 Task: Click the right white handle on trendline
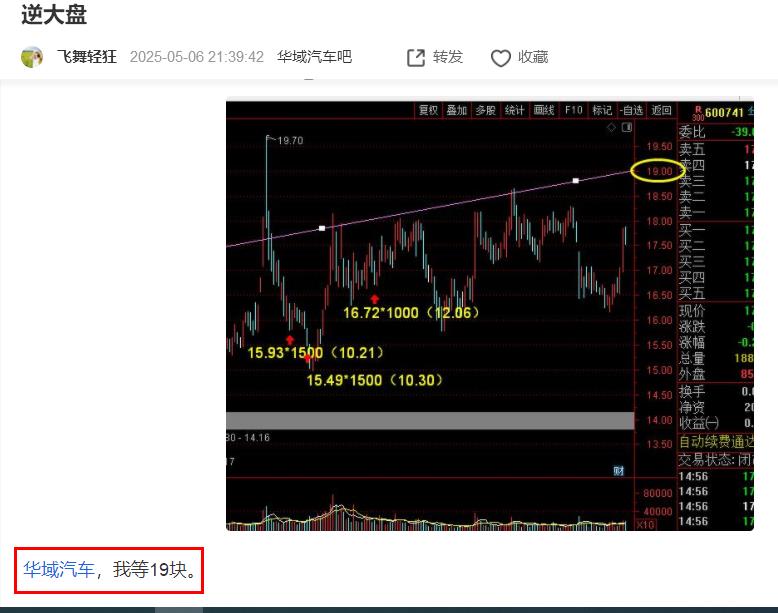click(x=576, y=181)
